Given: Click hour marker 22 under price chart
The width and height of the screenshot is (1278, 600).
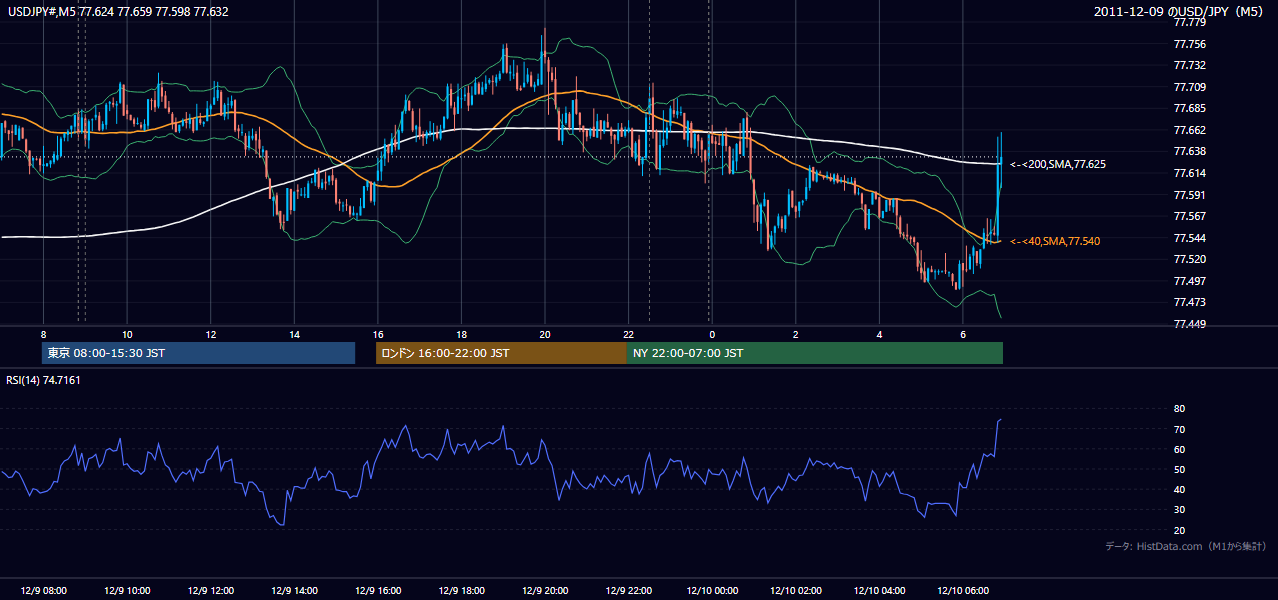Looking at the screenshot, I should point(628,333).
